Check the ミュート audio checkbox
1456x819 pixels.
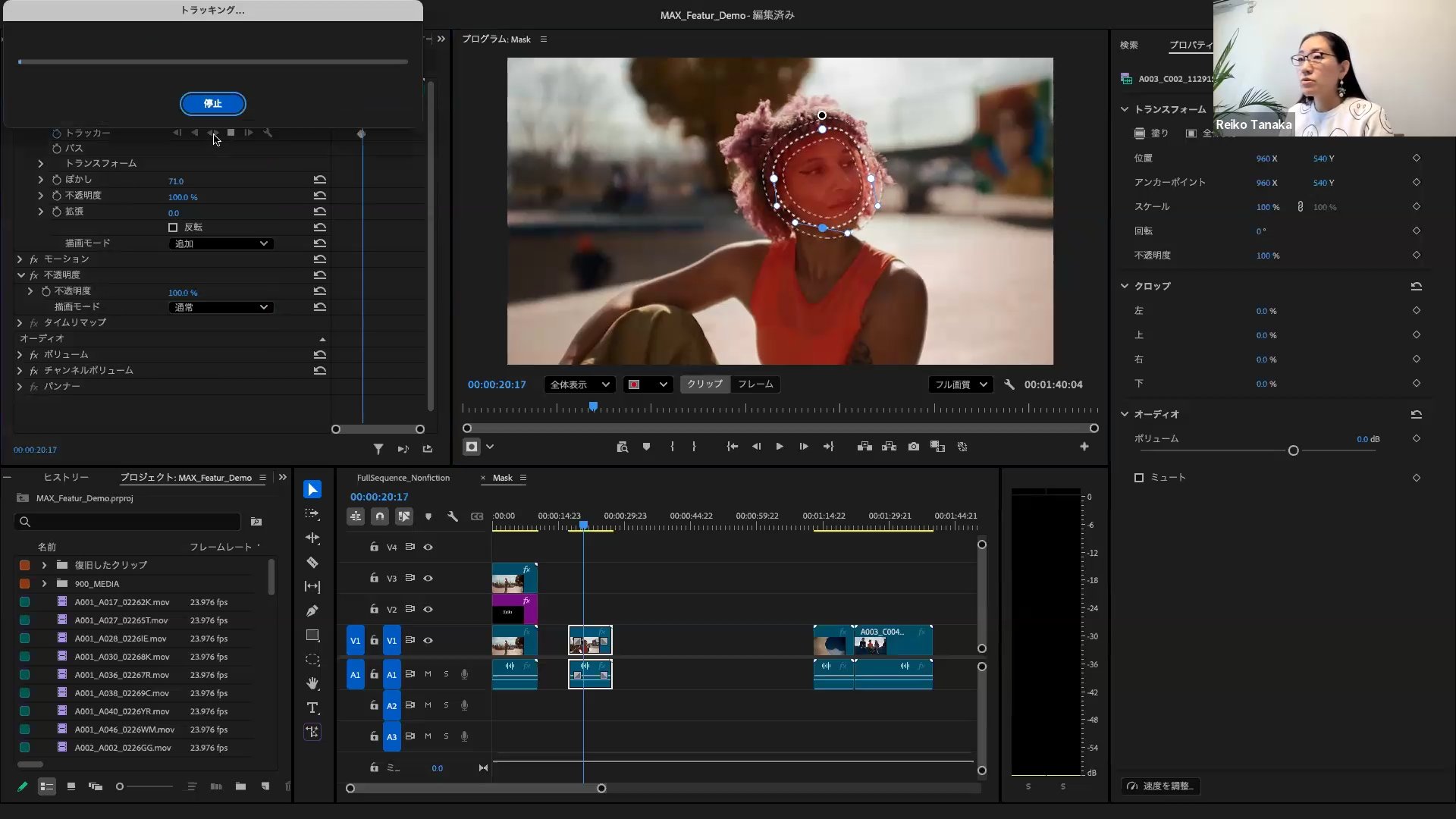pos(1139,478)
